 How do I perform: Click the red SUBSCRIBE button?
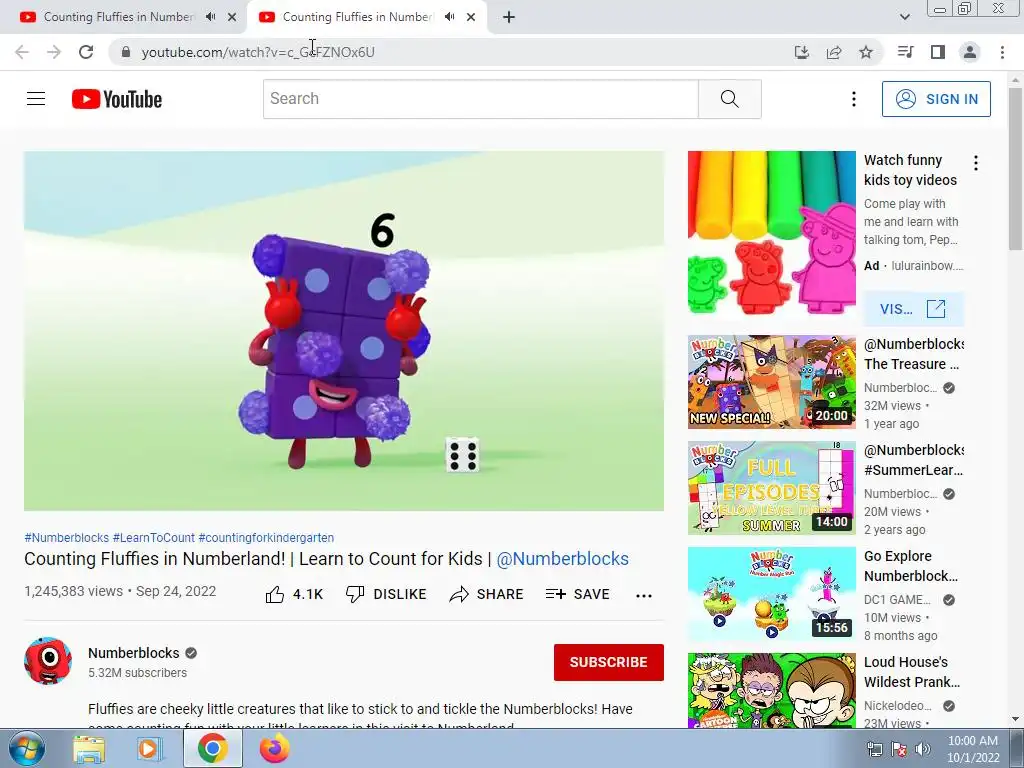(x=609, y=662)
